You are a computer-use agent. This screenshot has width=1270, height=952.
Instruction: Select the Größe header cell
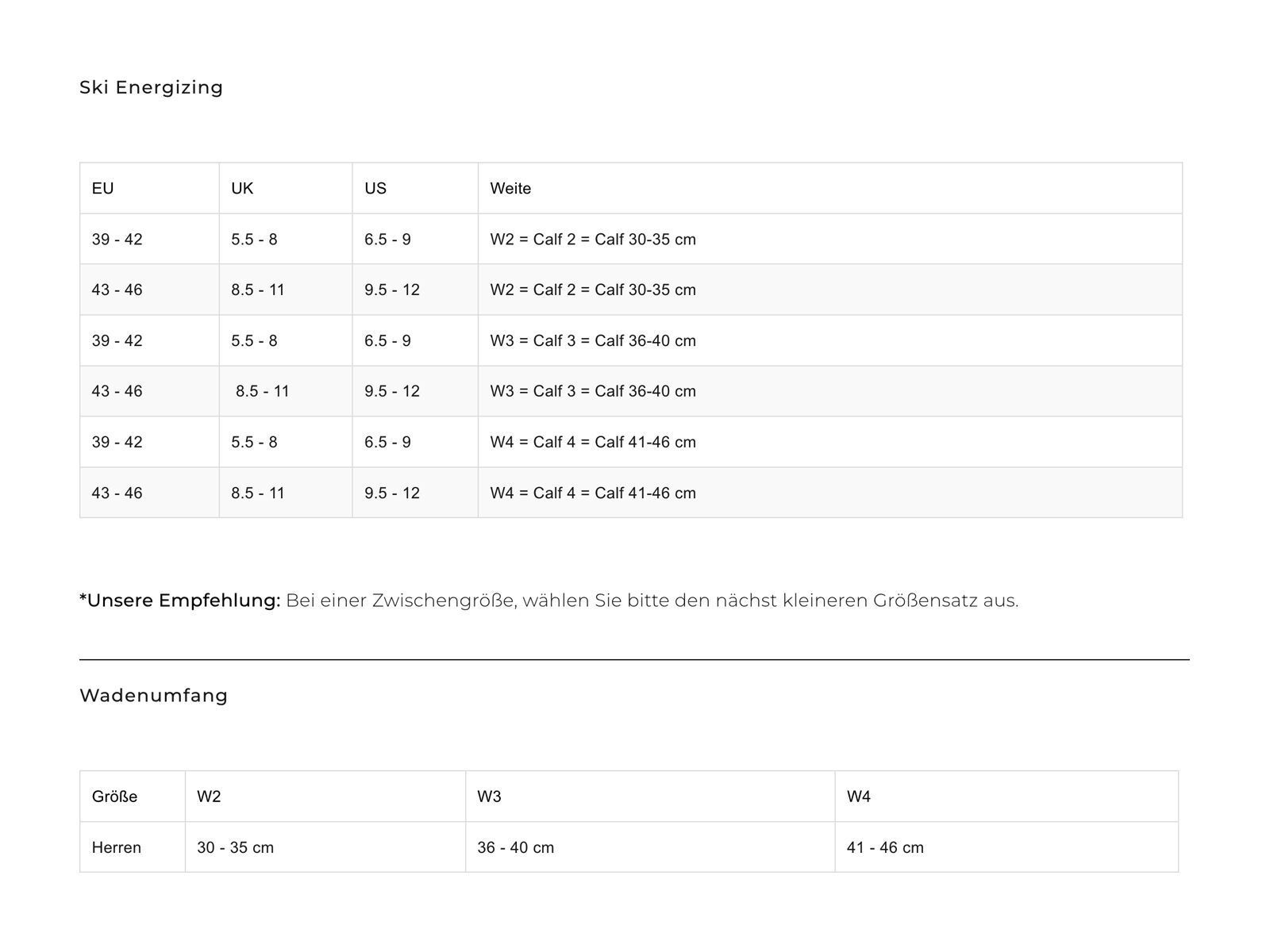pos(115,797)
